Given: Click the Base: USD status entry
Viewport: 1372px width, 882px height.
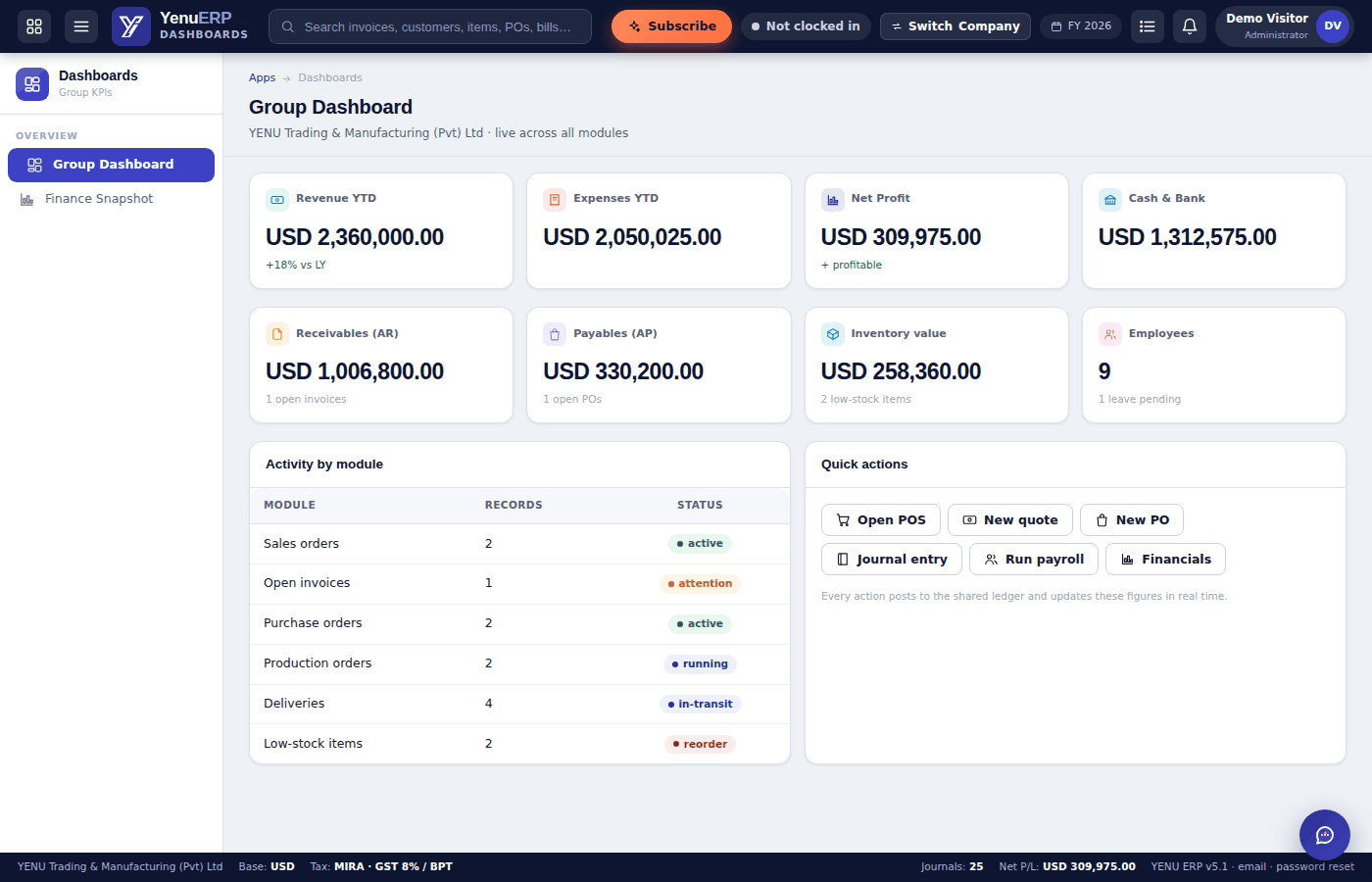Looking at the screenshot, I should coord(267,867).
